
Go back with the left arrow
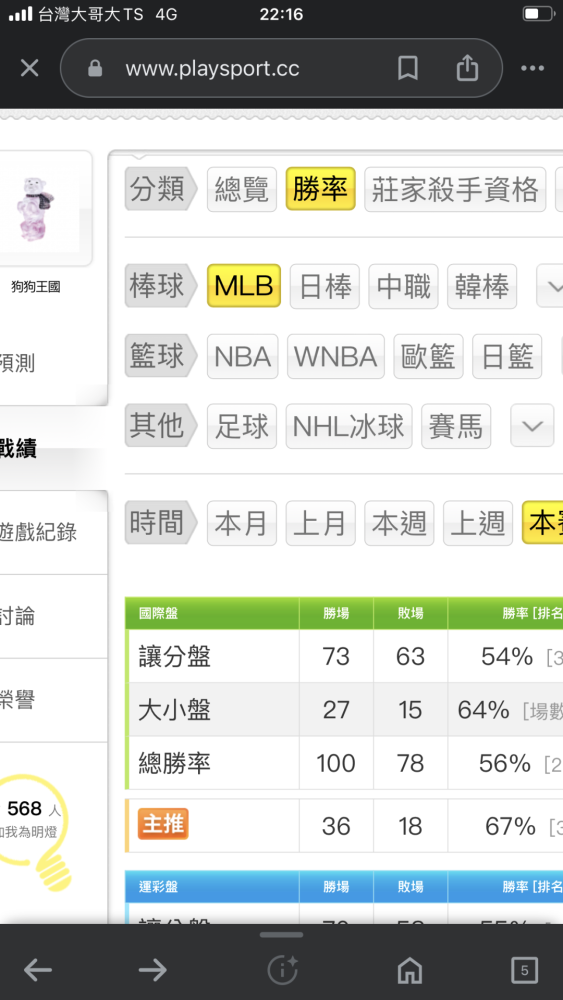(38, 970)
